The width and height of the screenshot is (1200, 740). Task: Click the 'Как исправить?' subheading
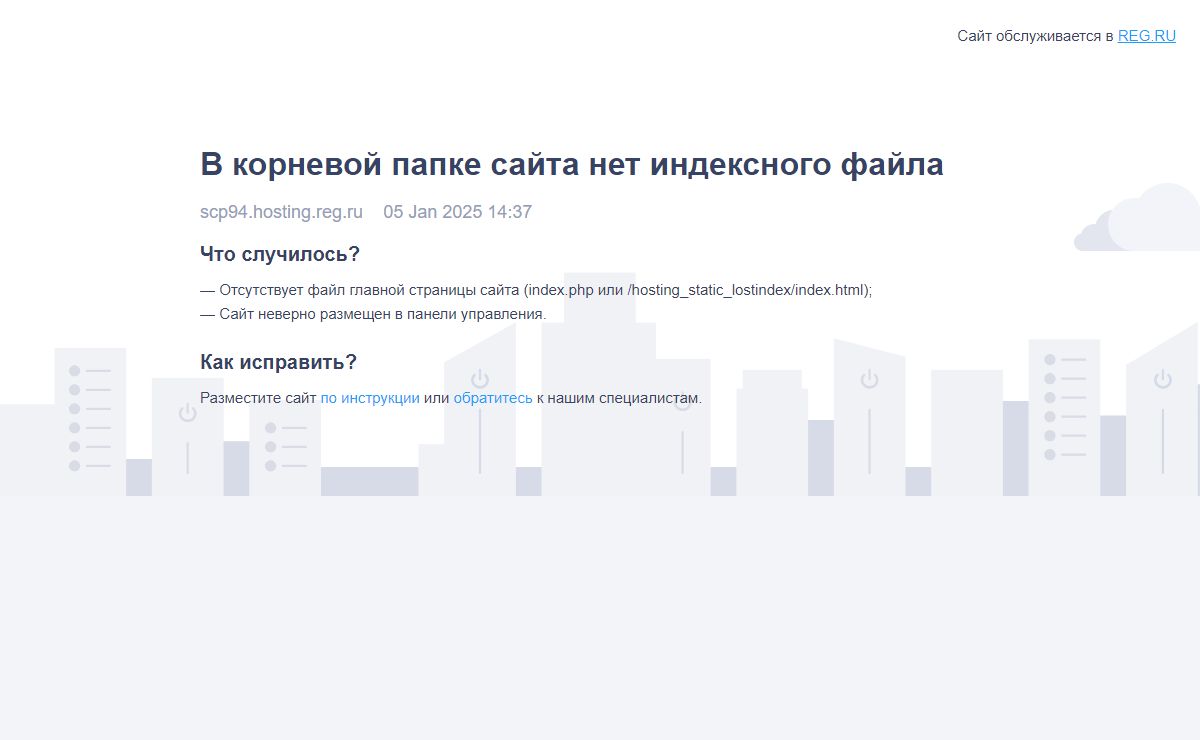[x=278, y=362]
